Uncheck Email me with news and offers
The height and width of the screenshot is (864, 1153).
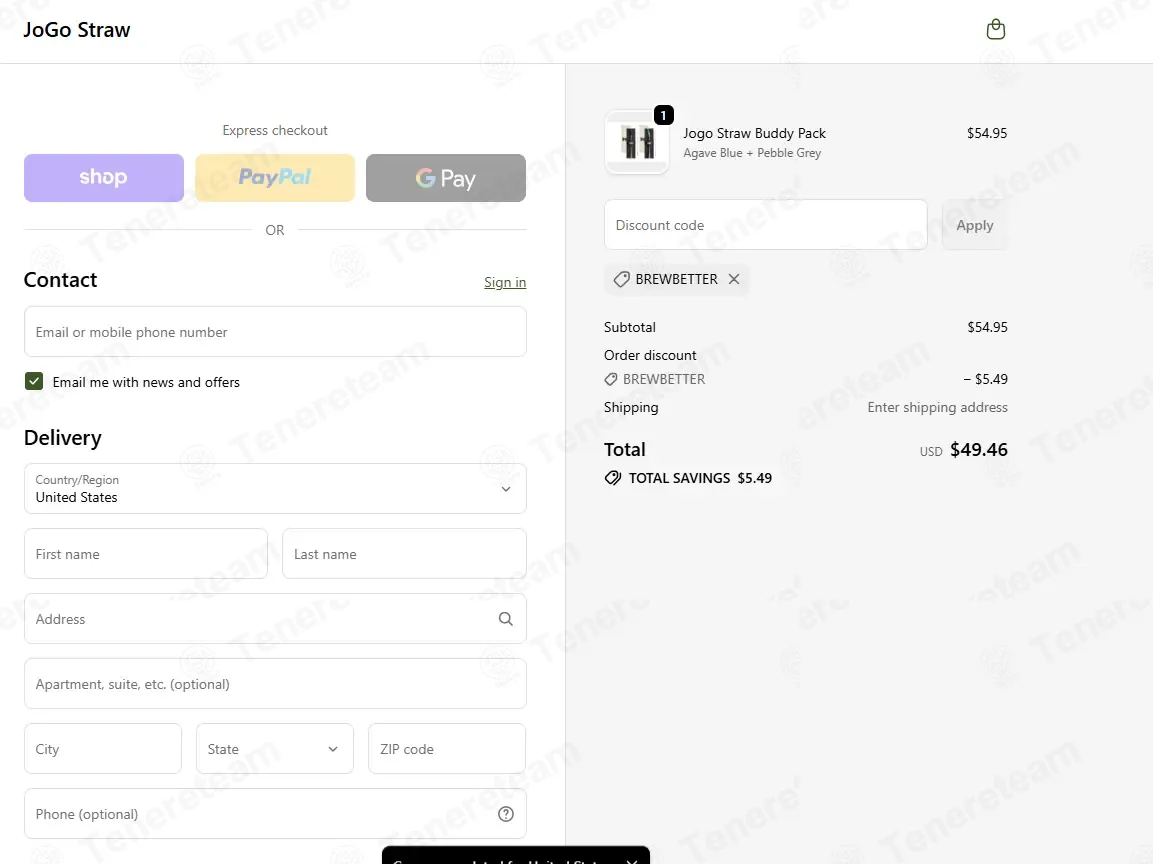click(34, 381)
